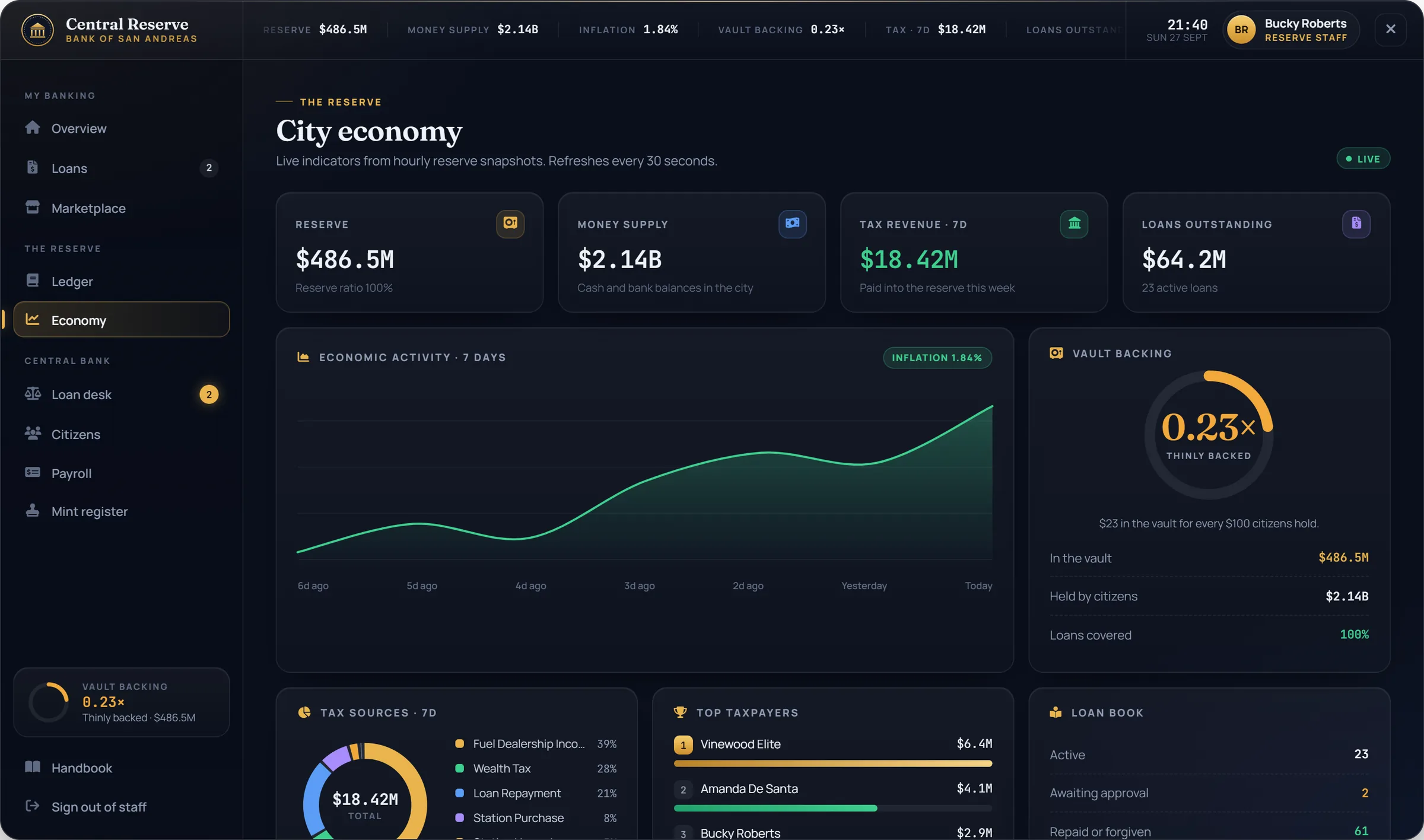Click the pie chart icon beside Tax Sources
1424x840 pixels.
[x=304, y=712]
